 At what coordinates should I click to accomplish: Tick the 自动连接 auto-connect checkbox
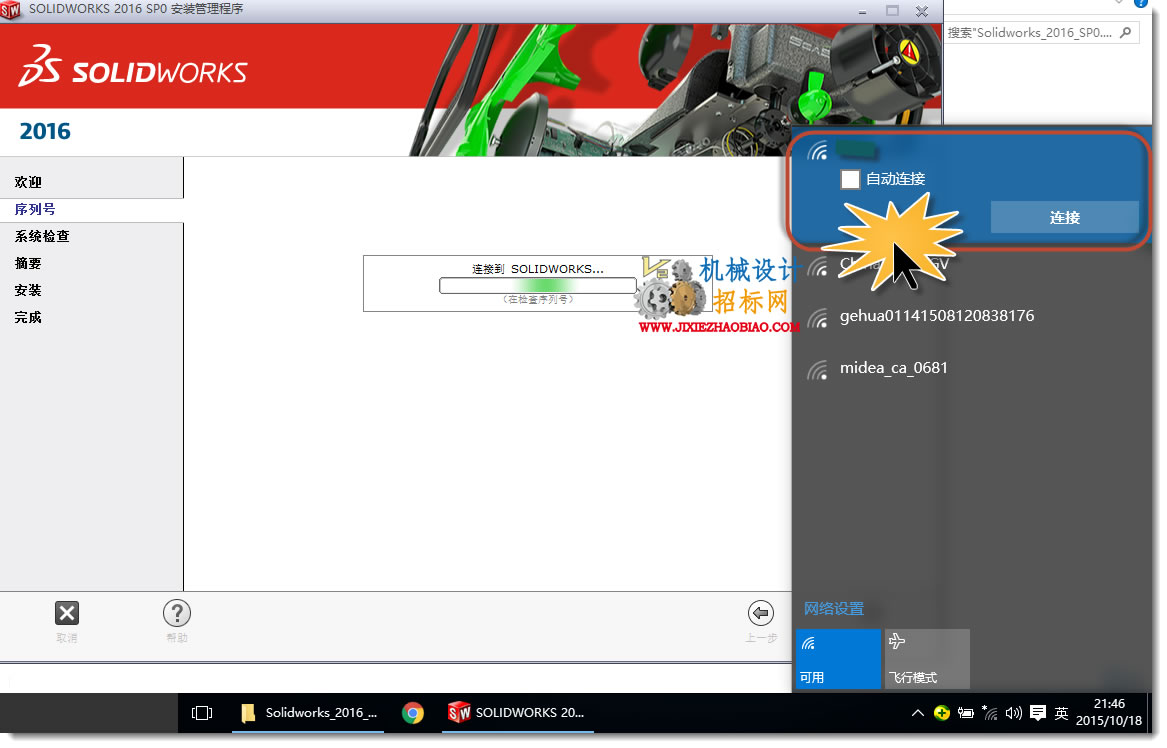pyautogui.click(x=850, y=179)
